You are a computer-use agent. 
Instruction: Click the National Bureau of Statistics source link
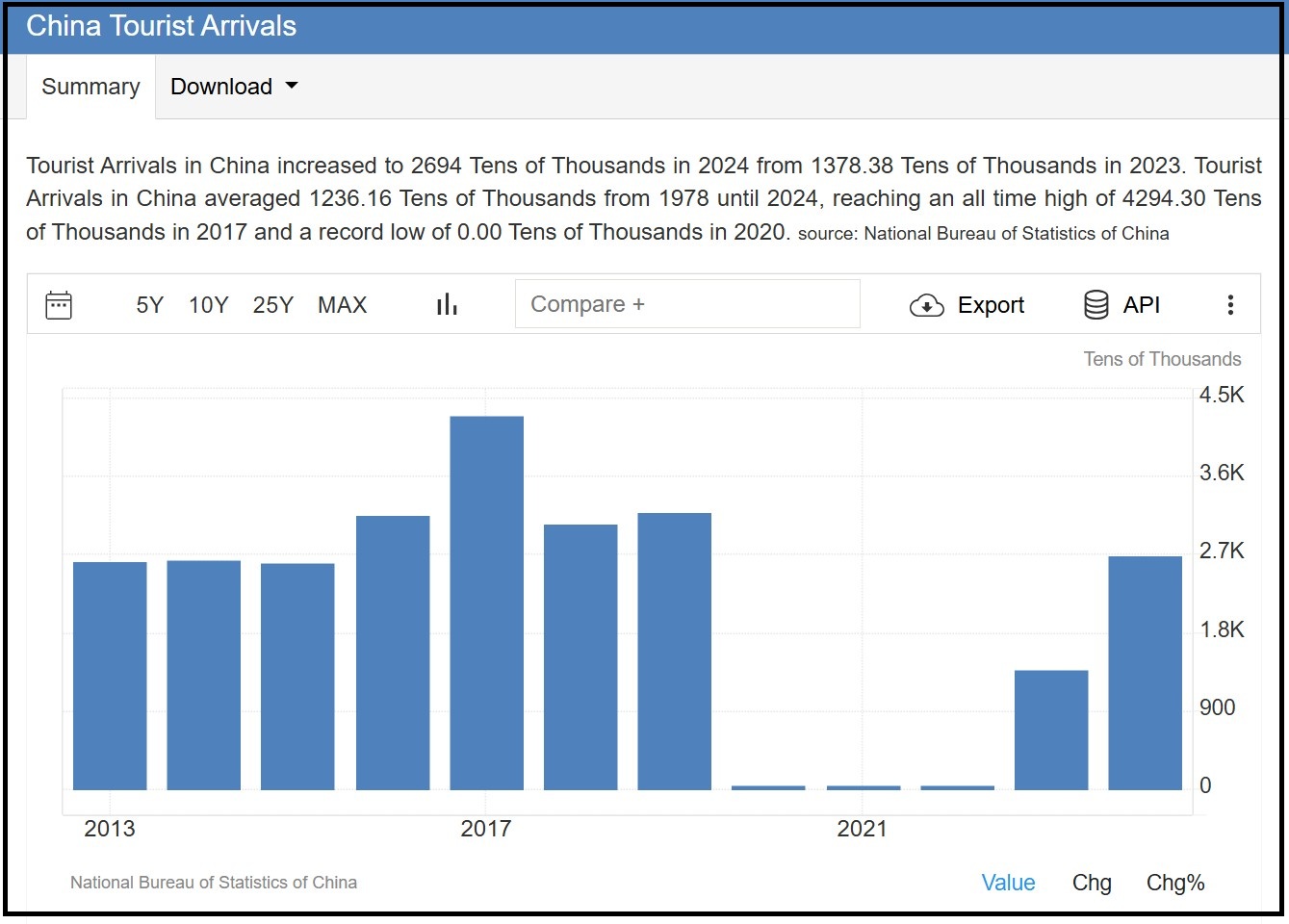click(x=214, y=882)
